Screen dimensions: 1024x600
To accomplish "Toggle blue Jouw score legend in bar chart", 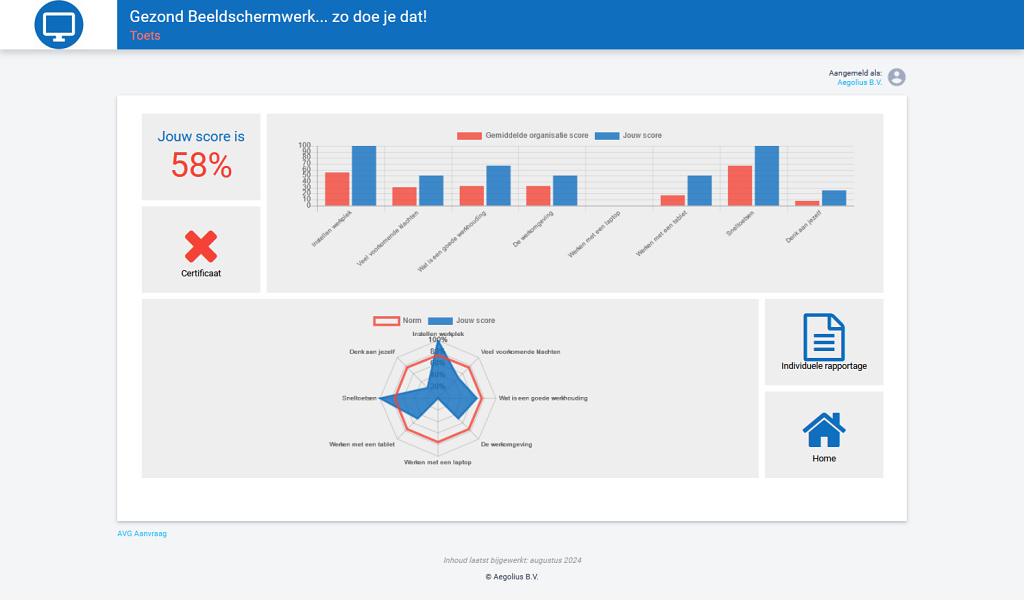I will coord(607,136).
